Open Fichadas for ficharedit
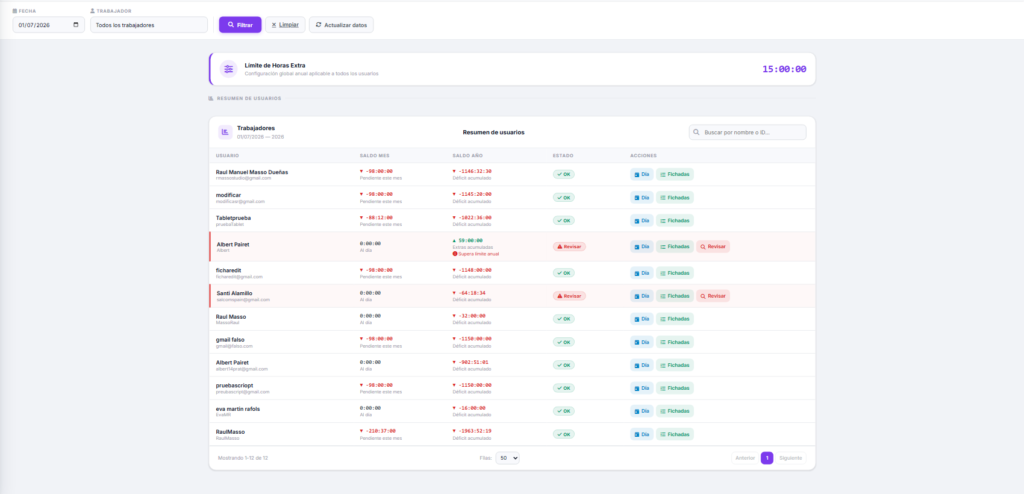 pyautogui.click(x=675, y=272)
